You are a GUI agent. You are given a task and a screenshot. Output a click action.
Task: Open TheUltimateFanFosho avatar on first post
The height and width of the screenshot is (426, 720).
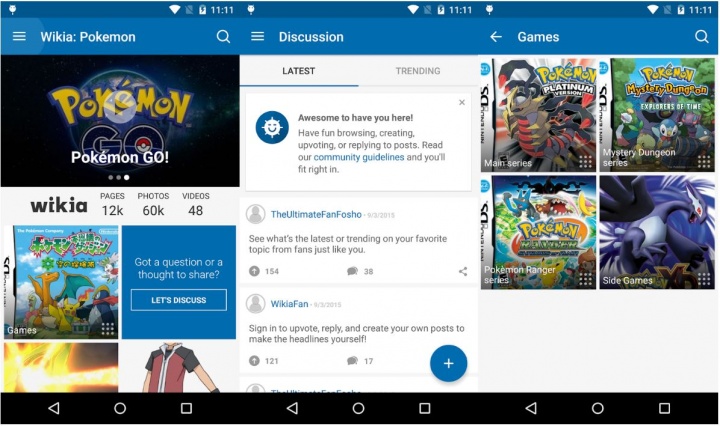click(255, 214)
